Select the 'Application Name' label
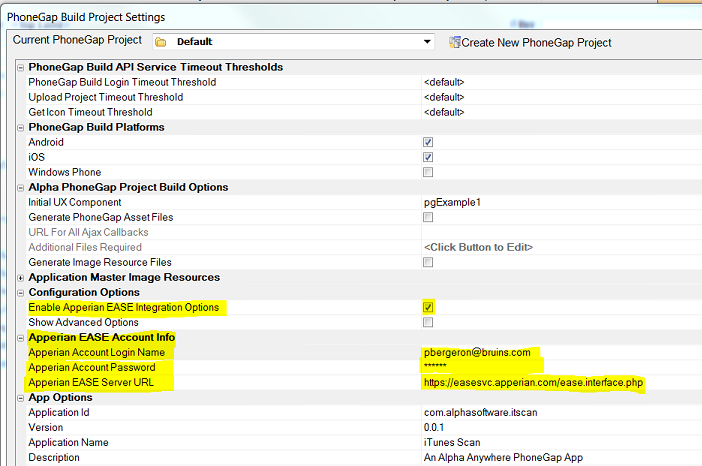Image resolution: width=702 pixels, height=466 pixels. pos(68,442)
